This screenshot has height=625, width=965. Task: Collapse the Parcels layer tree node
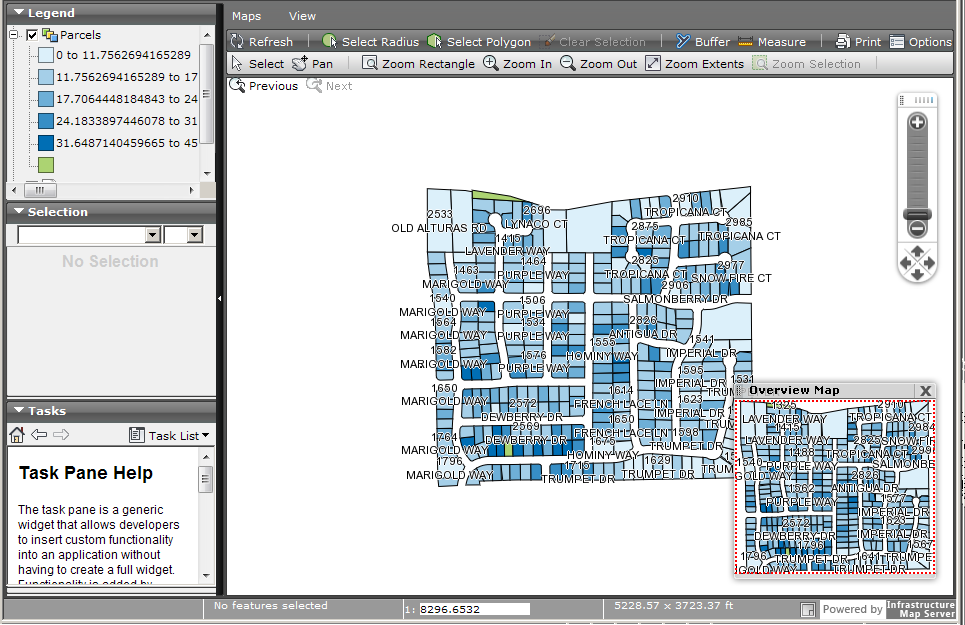coord(14,35)
